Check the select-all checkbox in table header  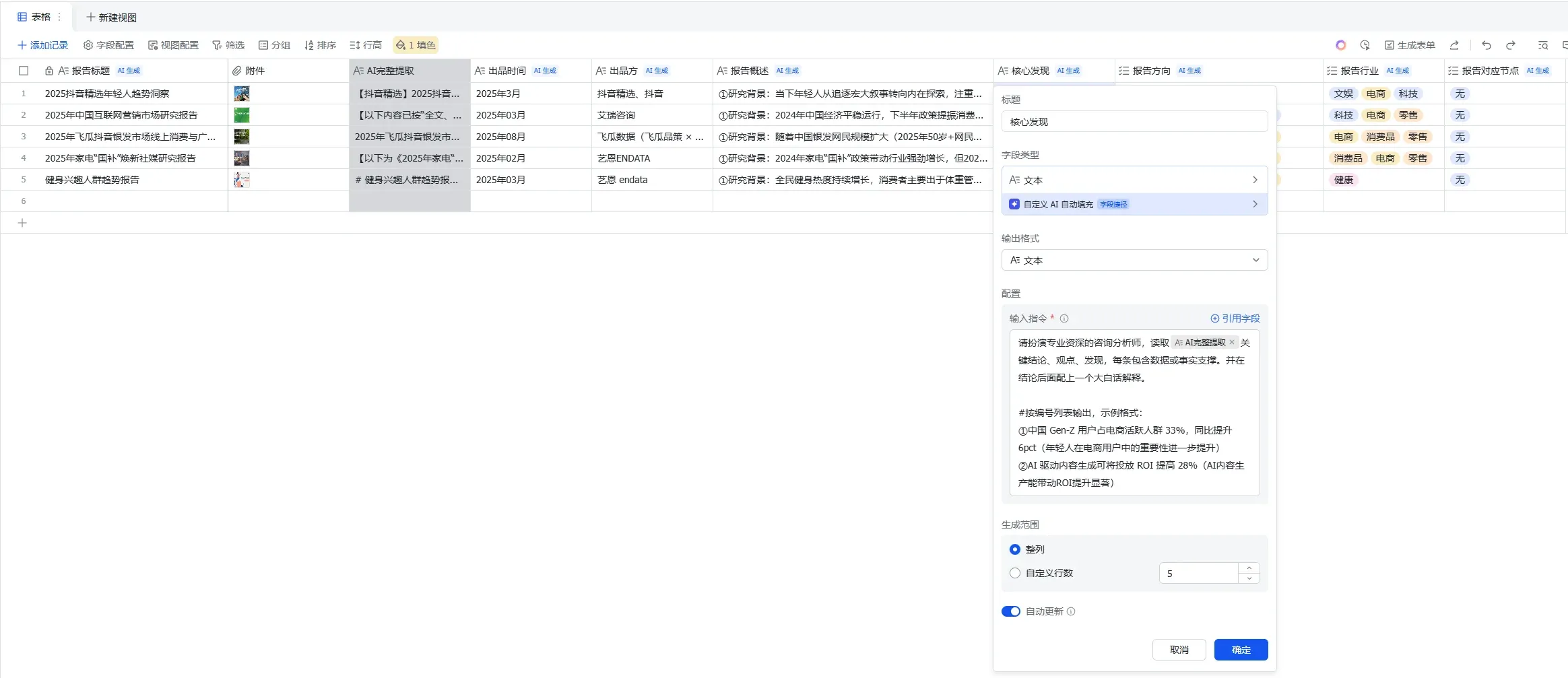point(24,70)
